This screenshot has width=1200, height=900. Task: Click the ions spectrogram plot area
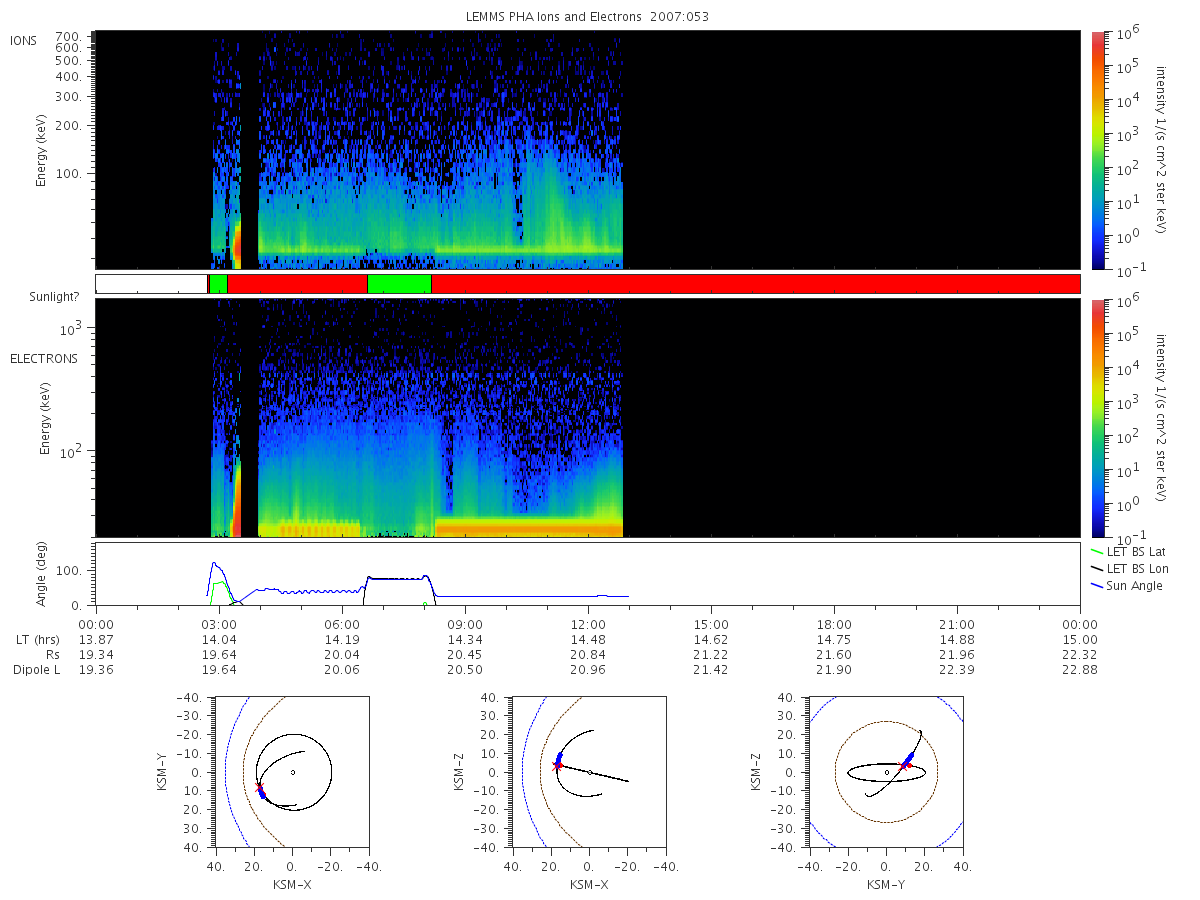[x=588, y=150]
